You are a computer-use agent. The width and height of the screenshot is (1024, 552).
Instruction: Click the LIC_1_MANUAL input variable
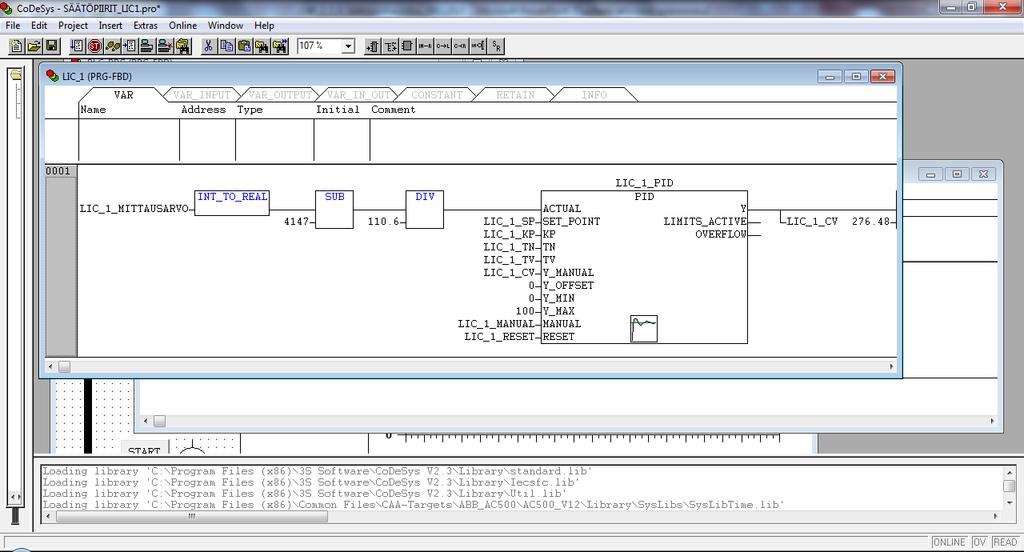(x=496, y=323)
